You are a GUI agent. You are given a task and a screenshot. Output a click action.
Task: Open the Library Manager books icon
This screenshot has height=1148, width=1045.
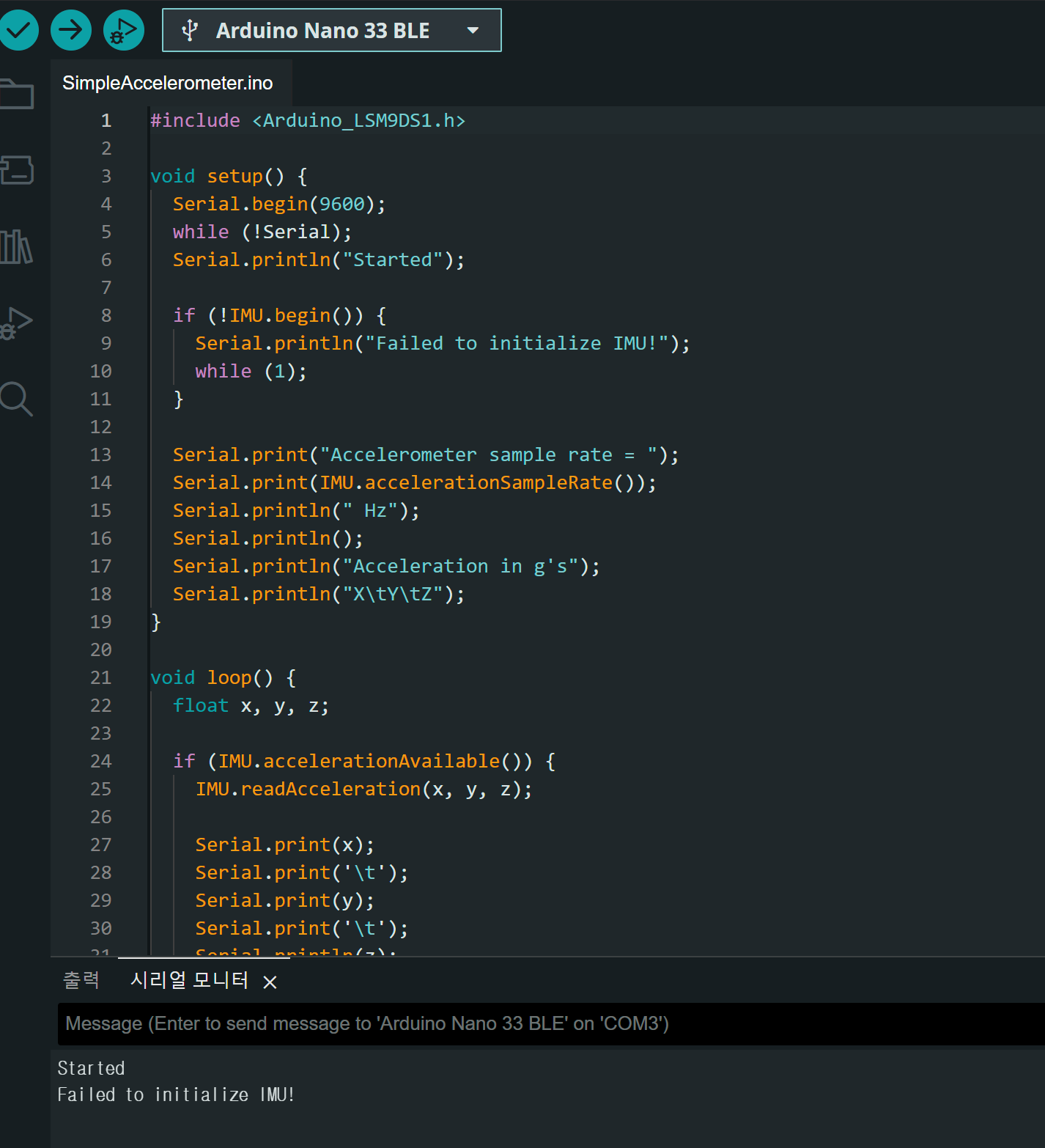[x=17, y=247]
